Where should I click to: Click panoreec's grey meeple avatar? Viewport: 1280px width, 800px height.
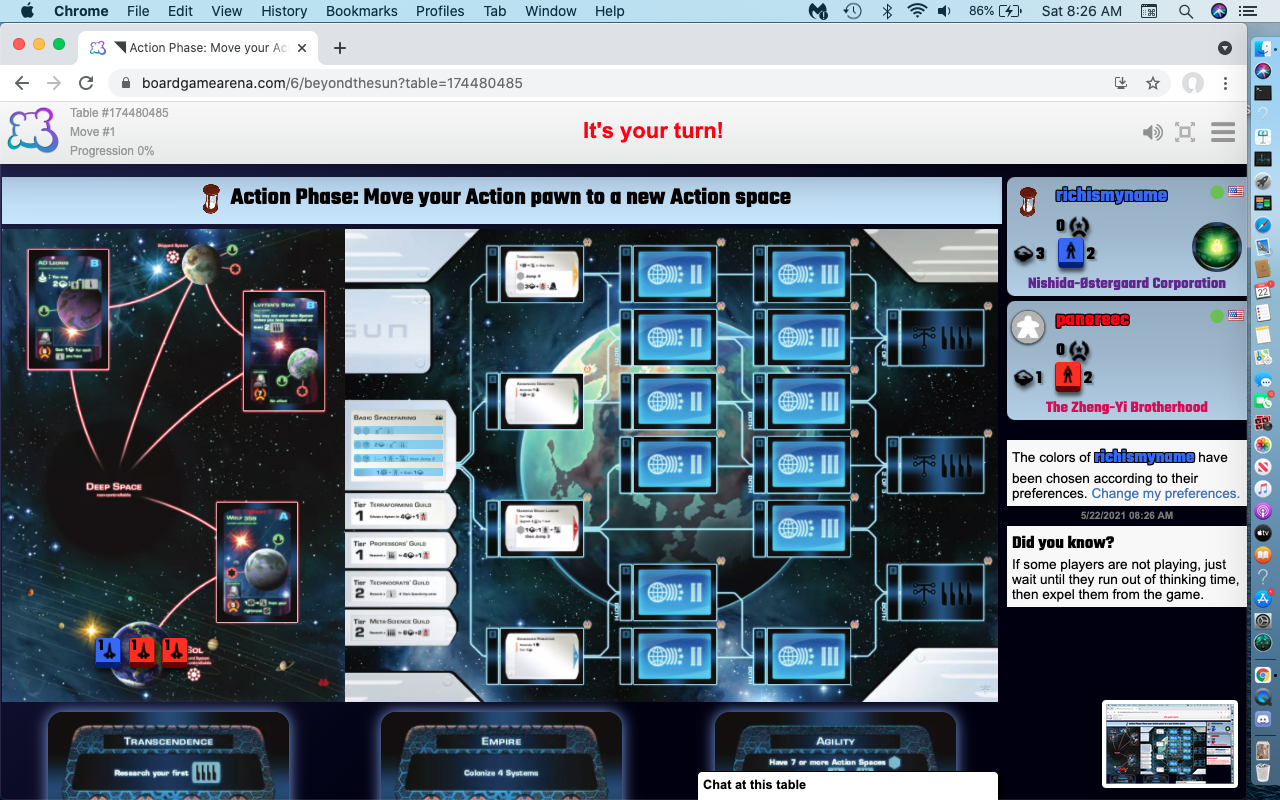tap(1028, 327)
